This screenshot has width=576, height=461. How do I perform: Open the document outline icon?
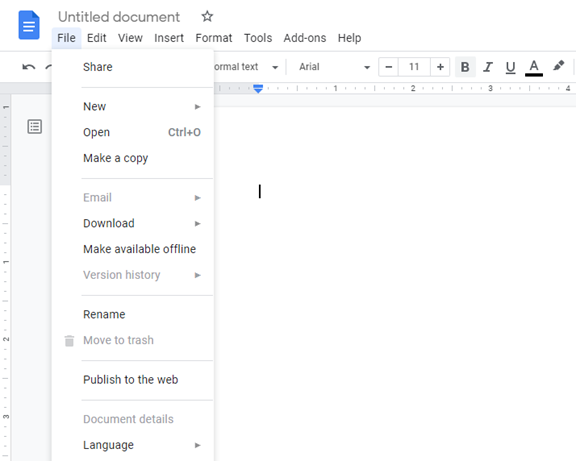[x=35, y=126]
